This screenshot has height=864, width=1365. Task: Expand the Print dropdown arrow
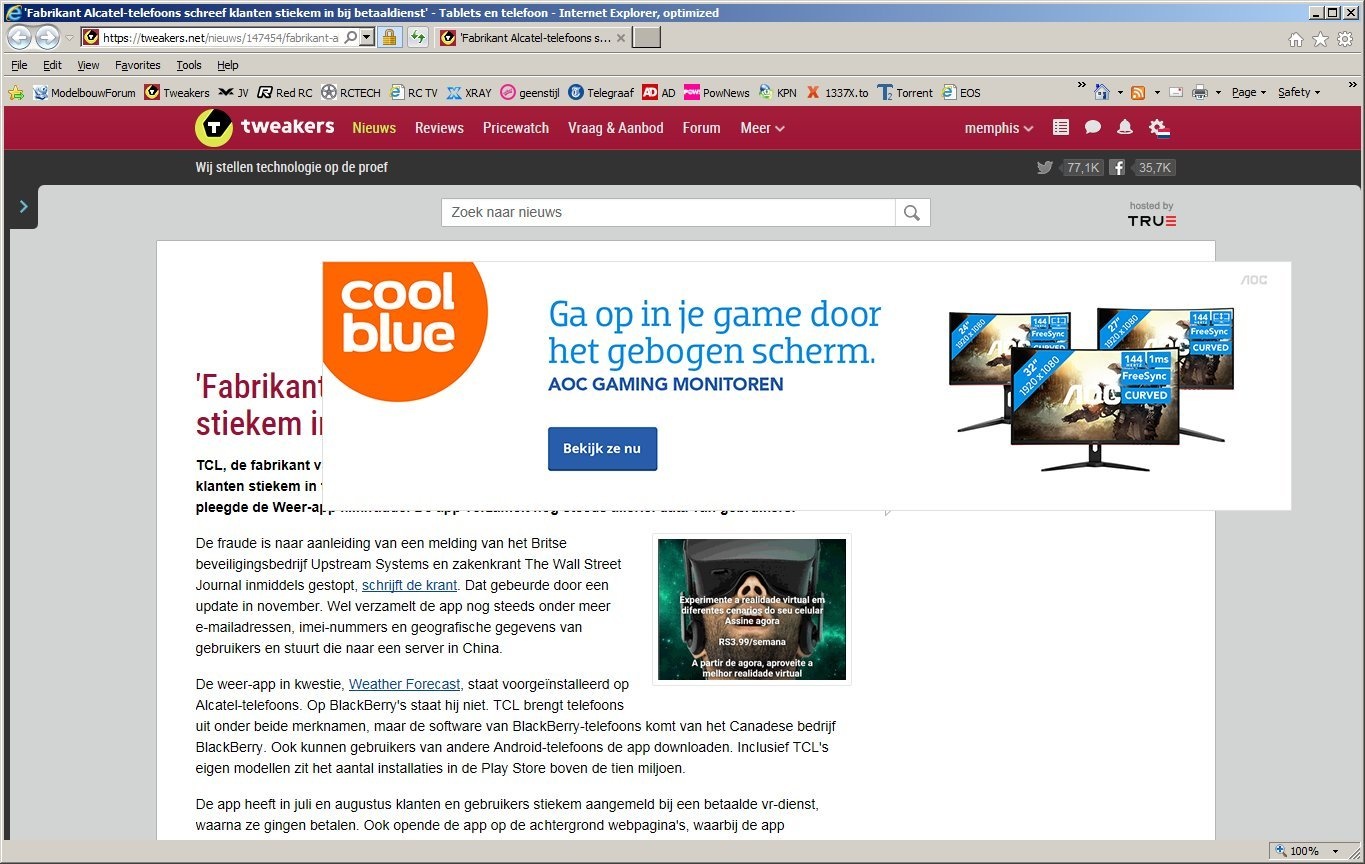[x=1218, y=92]
